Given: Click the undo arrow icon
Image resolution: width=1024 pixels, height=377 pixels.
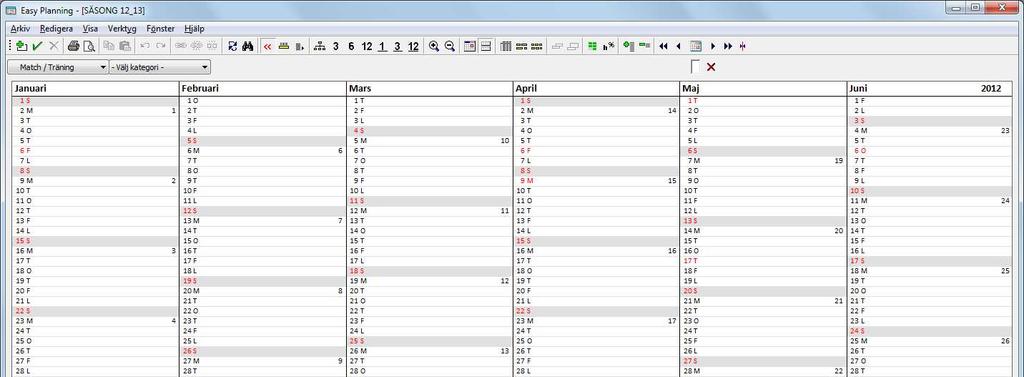Looking at the screenshot, I should tap(145, 46).
